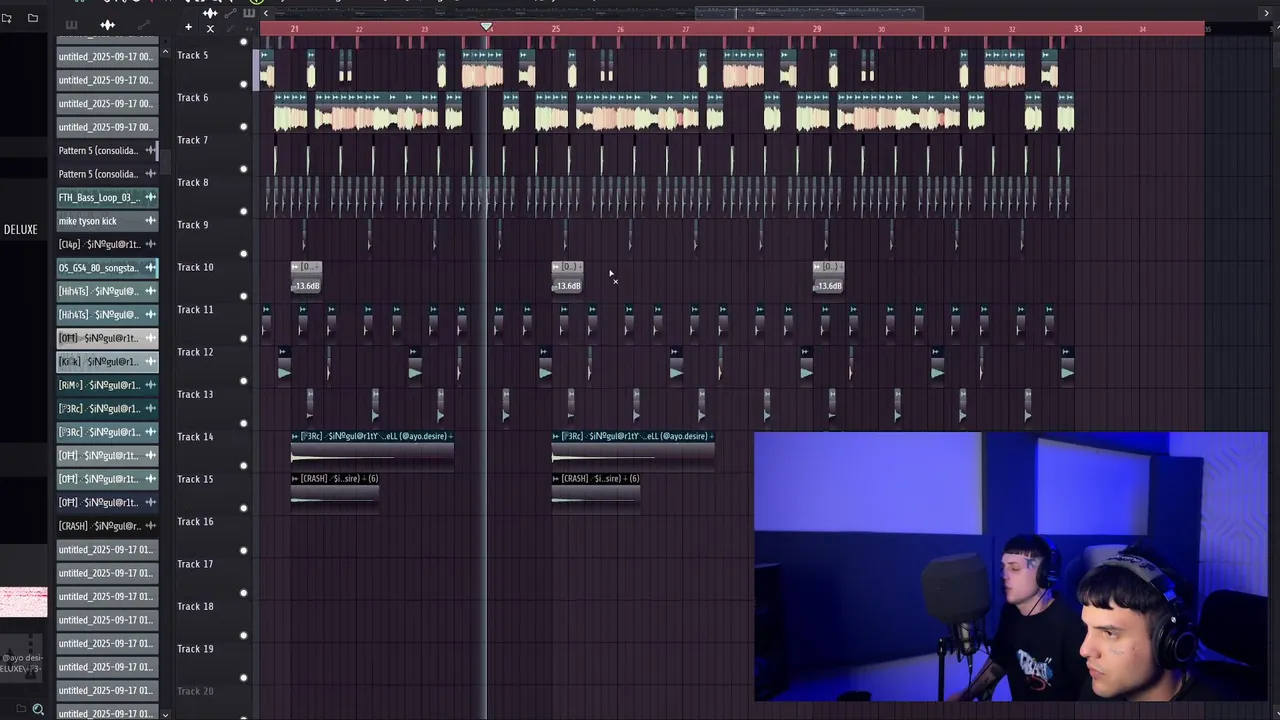Open the search magnifier at bottom-left
The image size is (1280, 720).
tap(38, 709)
